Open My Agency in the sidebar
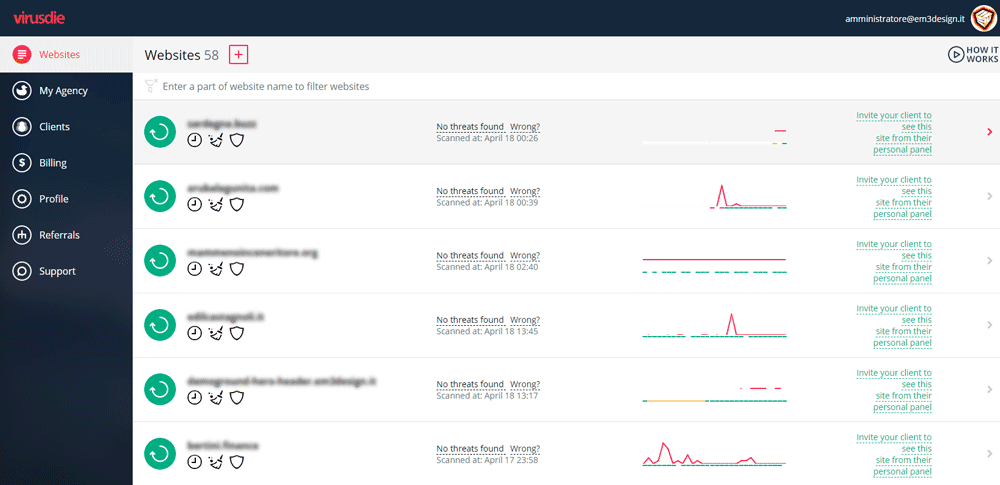The width and height of the screenshot is (1000, 485). coord(63,91)
